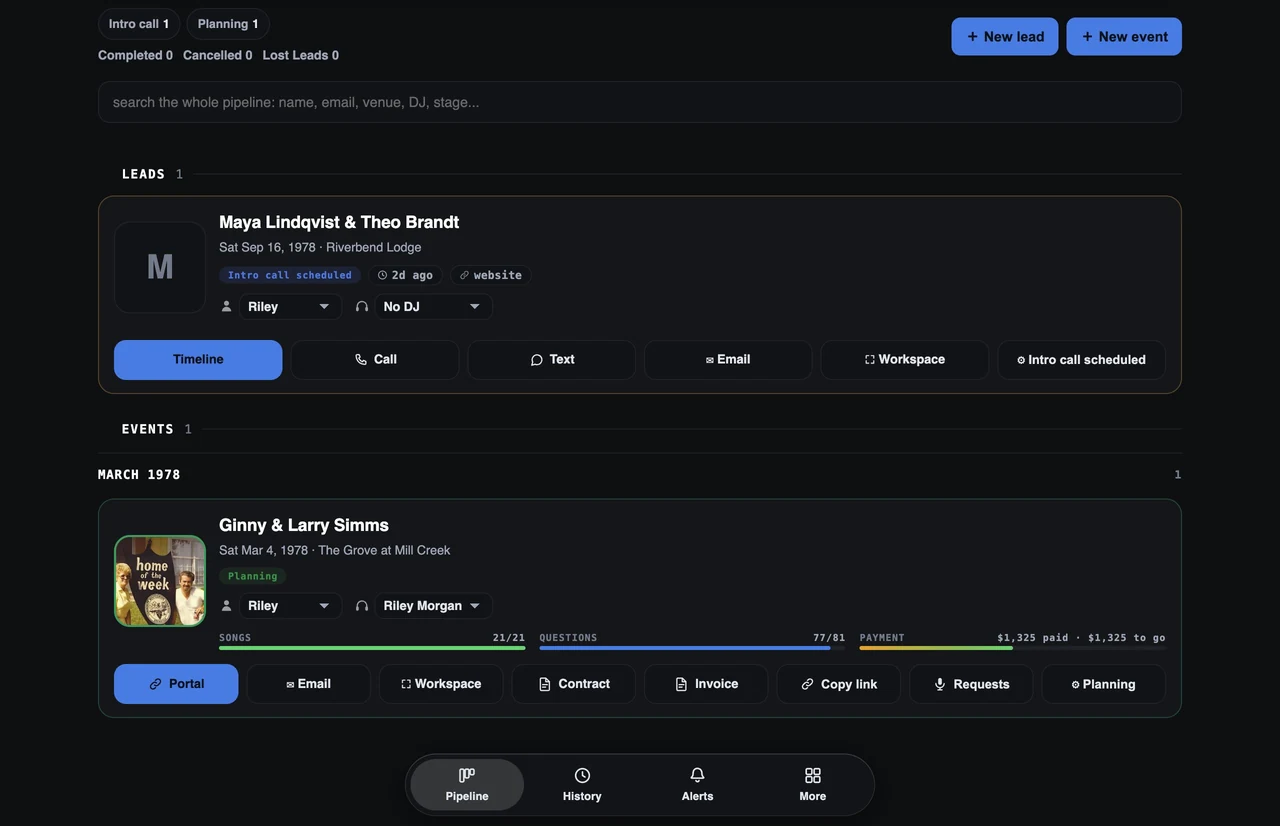
Task: Open the No DJ dropdown for Maya's lead
Action: pyautogui.click(x=433, y=306)
